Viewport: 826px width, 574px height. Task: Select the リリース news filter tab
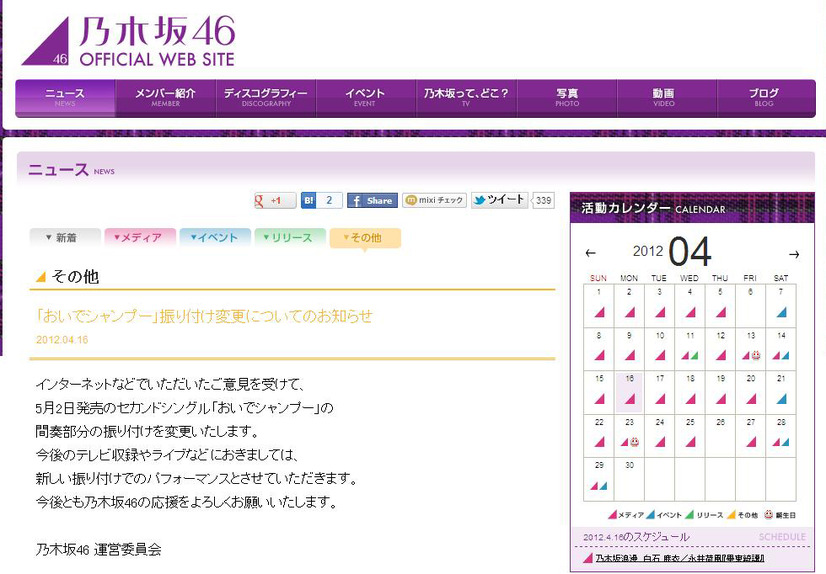pyautogui.click(x=290, y=237)
